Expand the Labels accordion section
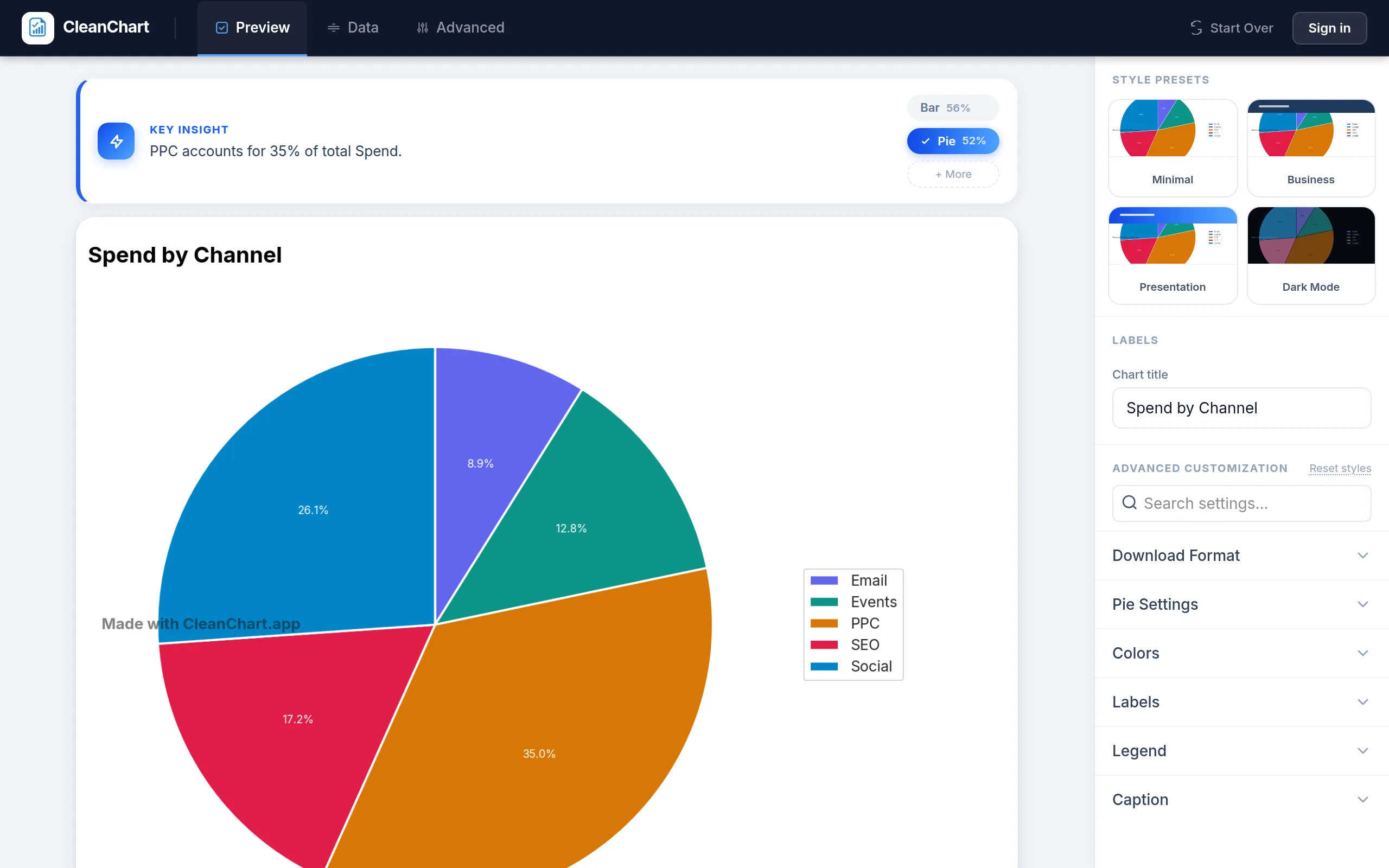This screenshot has height=868, width=1389. point(1241,701)
